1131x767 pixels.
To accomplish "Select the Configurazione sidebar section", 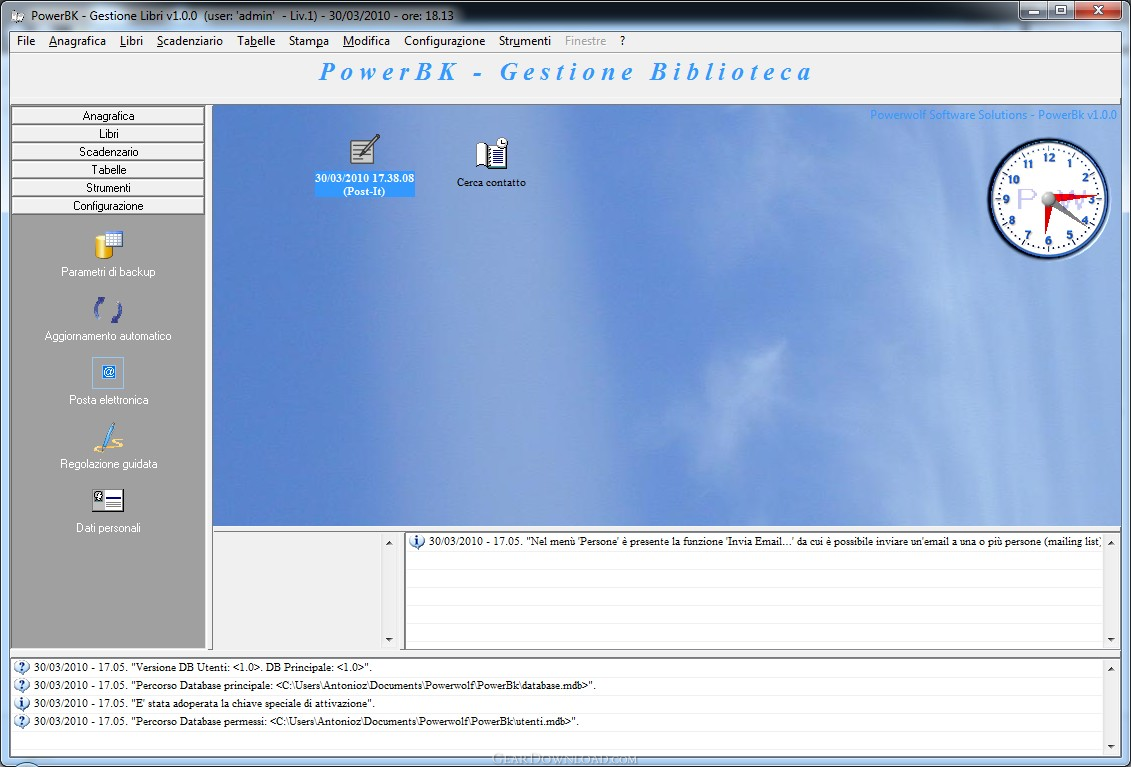I will click(x=108, y=206).
